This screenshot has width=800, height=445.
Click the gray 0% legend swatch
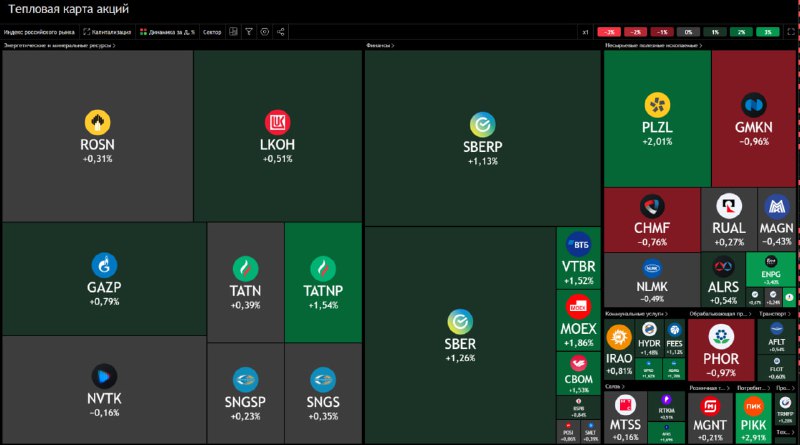click(688, 32)
